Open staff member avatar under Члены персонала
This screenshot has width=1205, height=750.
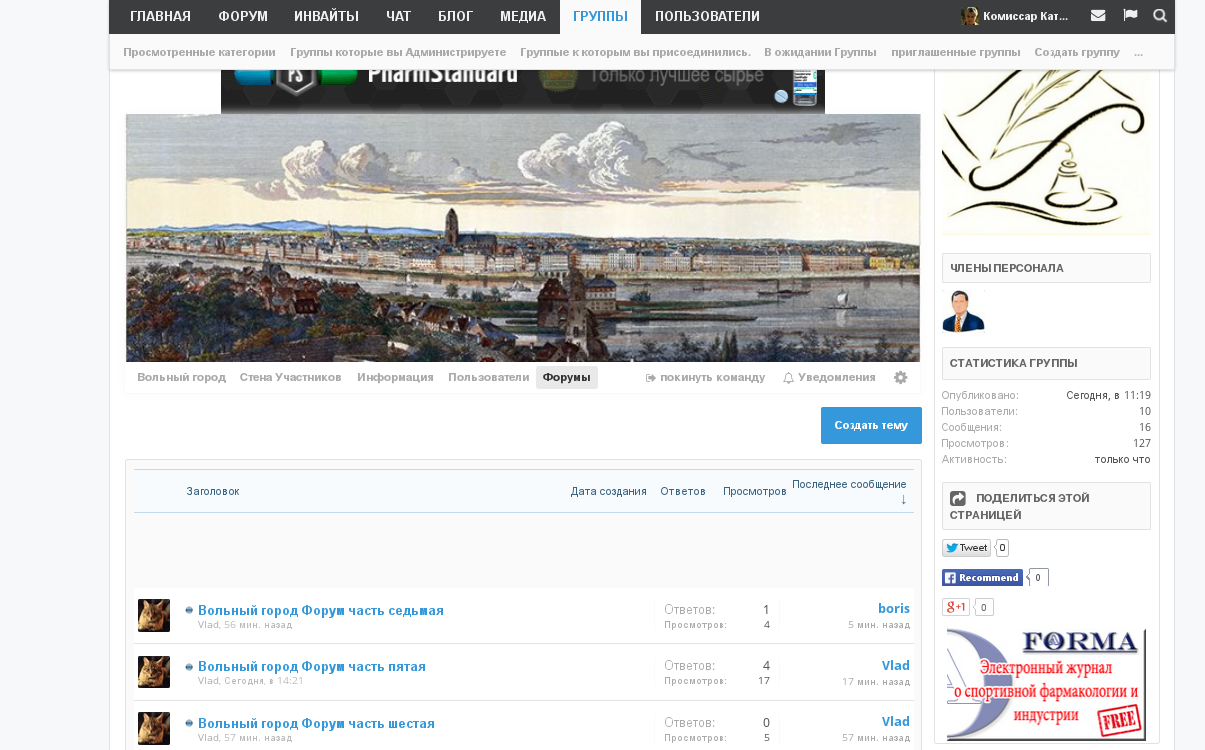[963, 311]
